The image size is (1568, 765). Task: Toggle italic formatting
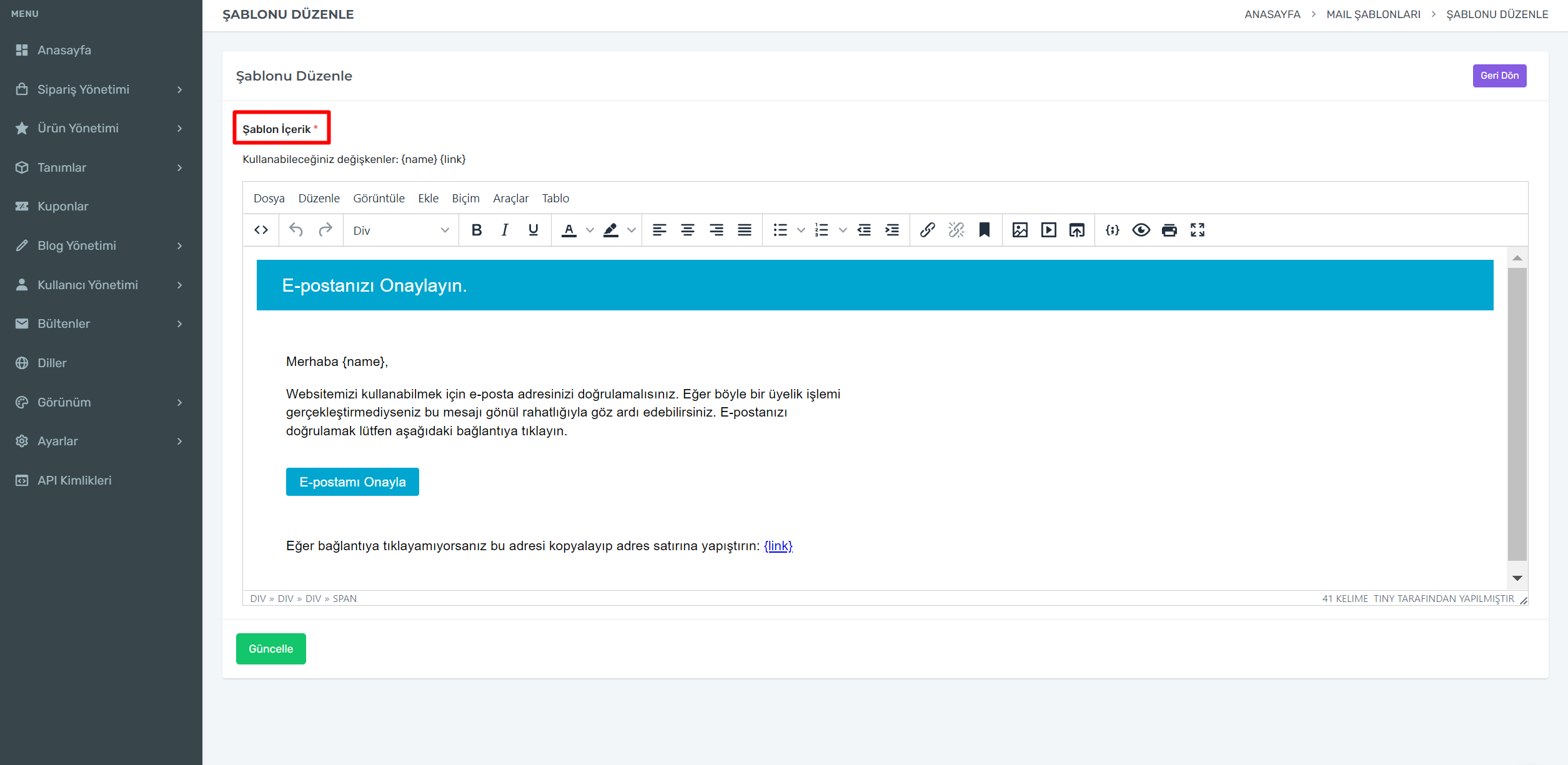click(505, 230)
